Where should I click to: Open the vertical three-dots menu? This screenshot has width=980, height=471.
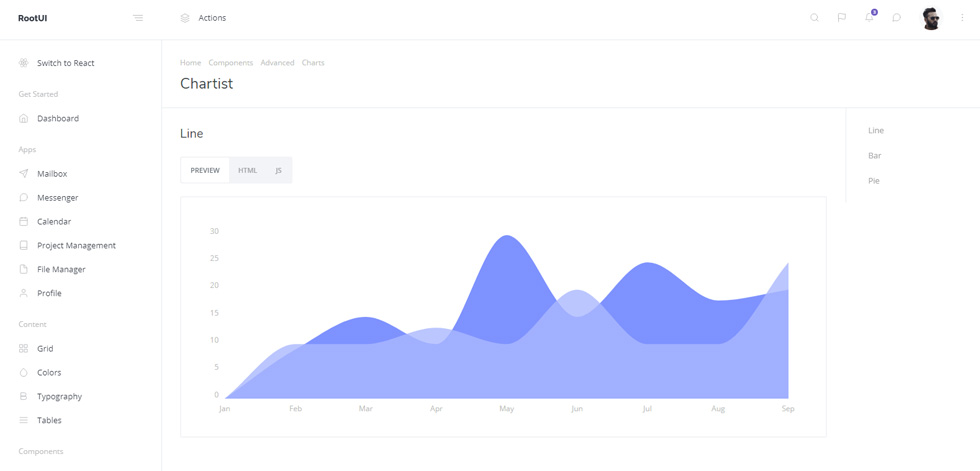[962, 18]
